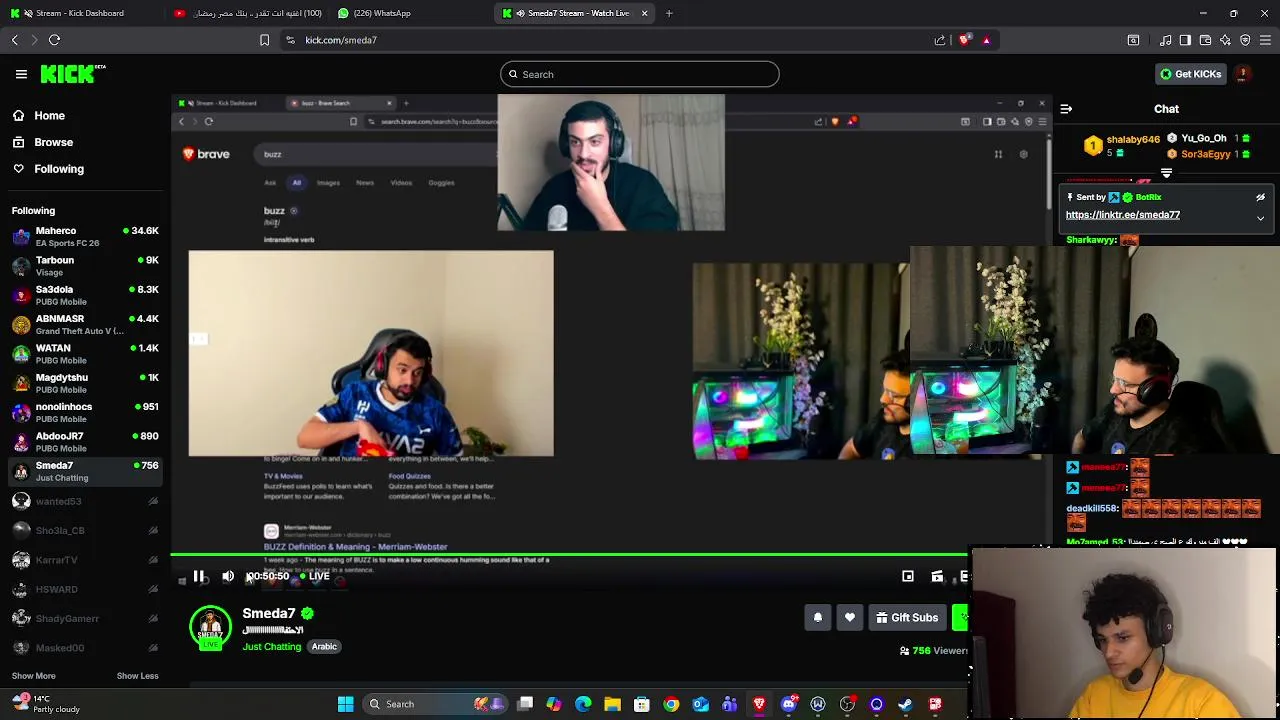
Task: Open the Brave browser main menu
Action: point(1266,40)
